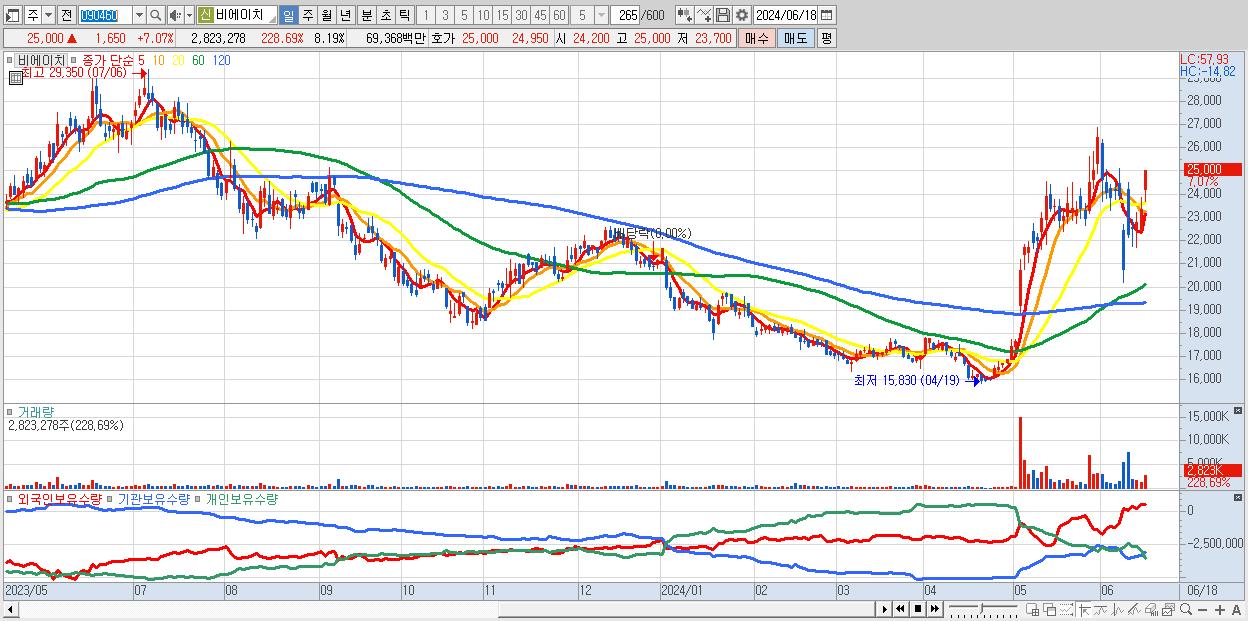
Task: Select the 10 interval toggle button
Action: coord(483,16)
